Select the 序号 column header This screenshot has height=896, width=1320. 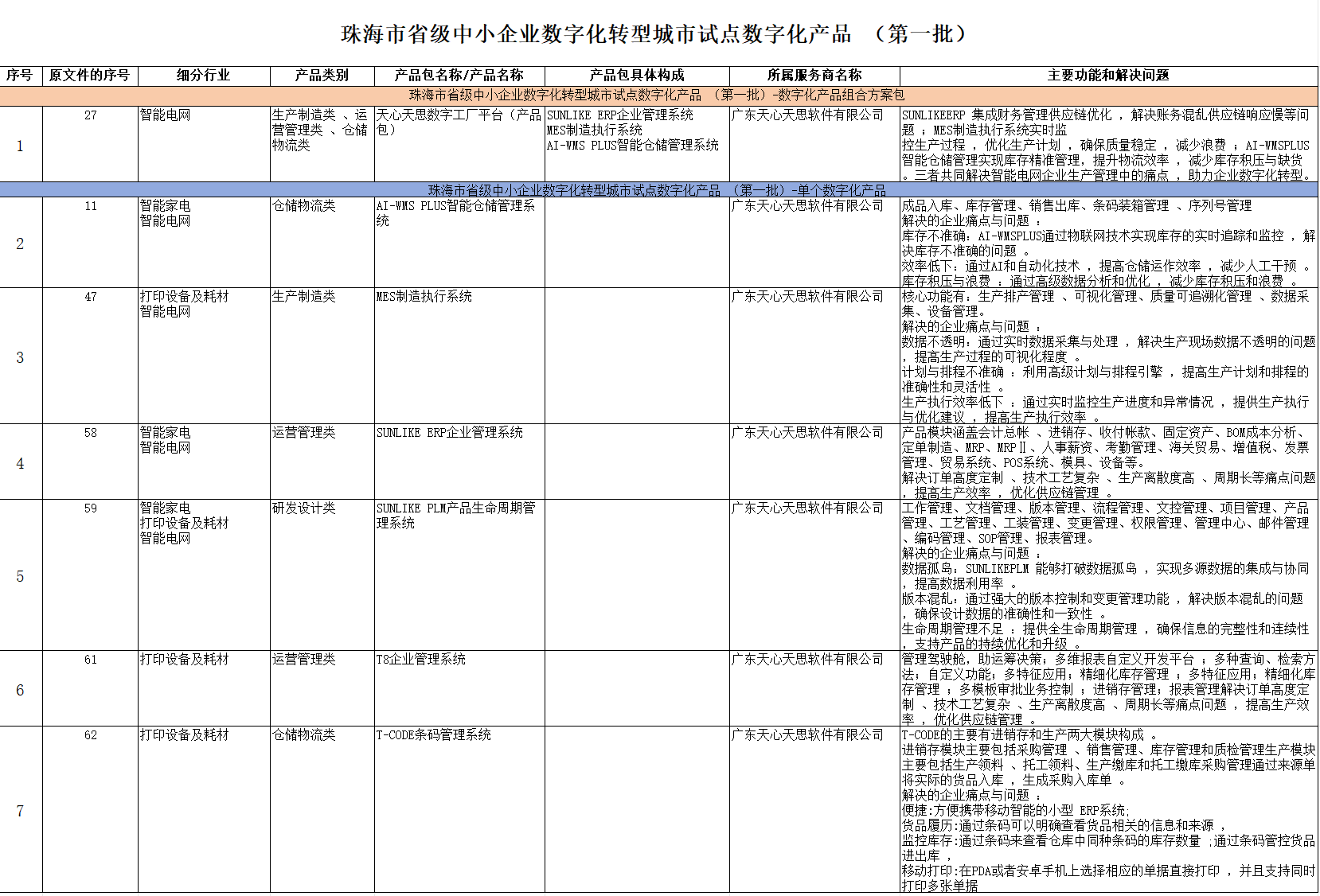tap(21, 76)
